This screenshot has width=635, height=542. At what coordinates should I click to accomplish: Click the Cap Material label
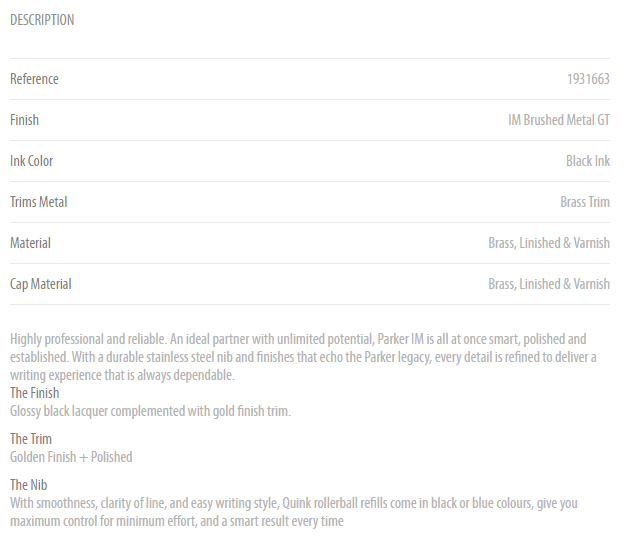click(40, 284)
